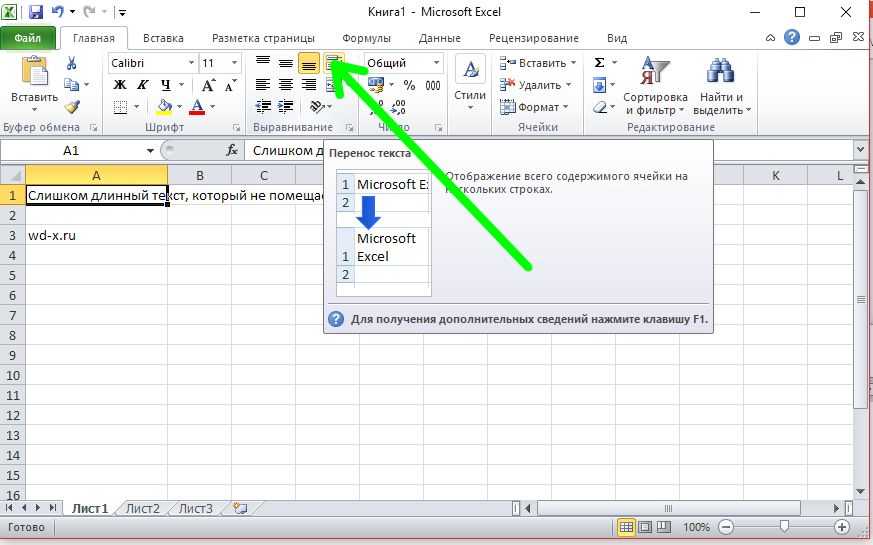
Task: Open the Шрифт group dialog launcher
Action: (x=236, y=128)
